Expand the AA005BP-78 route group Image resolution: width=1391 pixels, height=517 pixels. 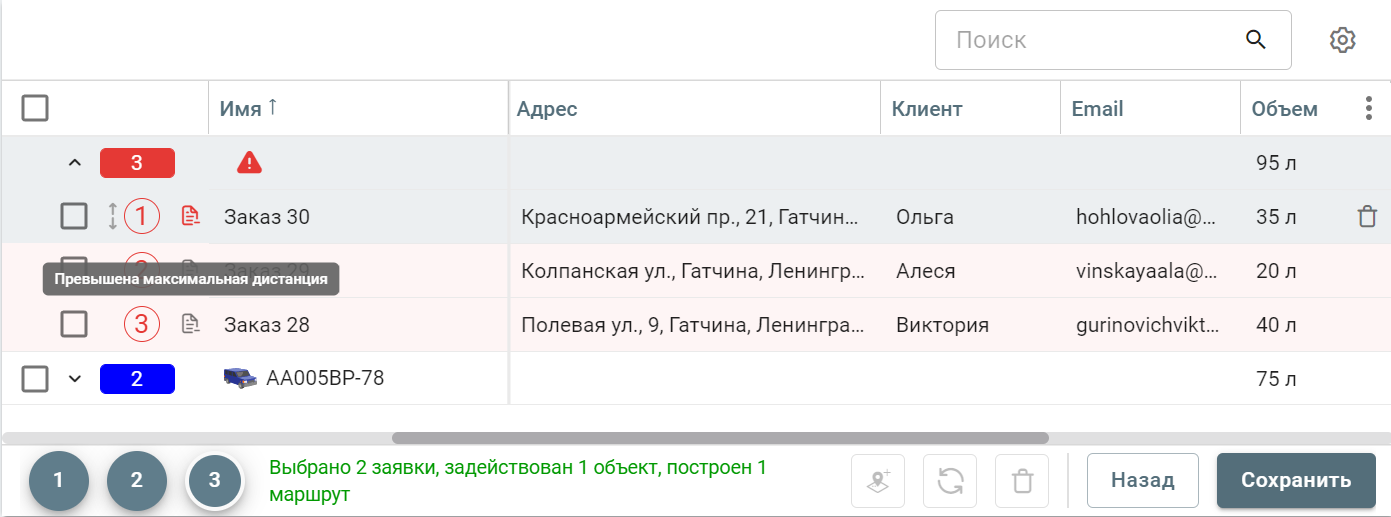coord(74,379)
